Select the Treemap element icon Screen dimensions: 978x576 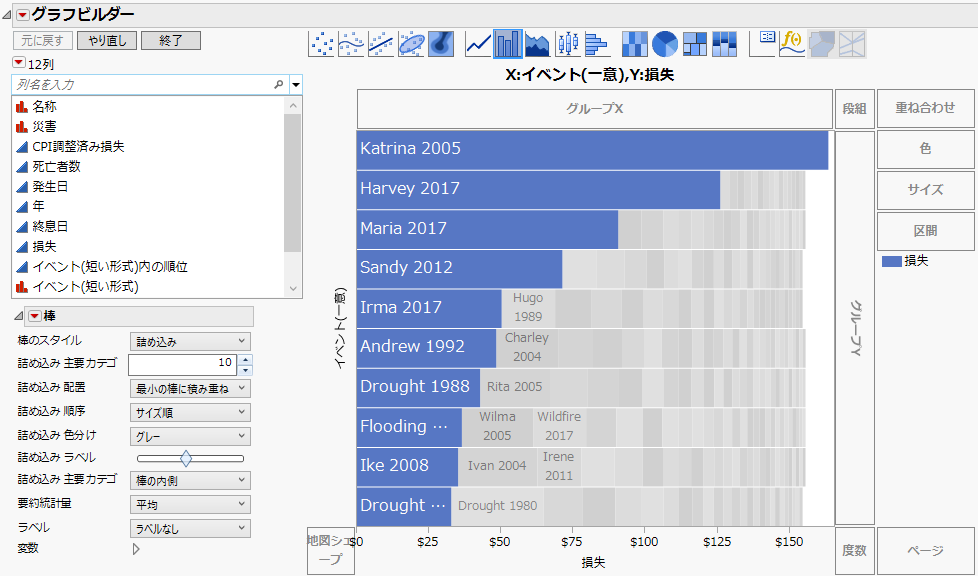click(694, 43)
